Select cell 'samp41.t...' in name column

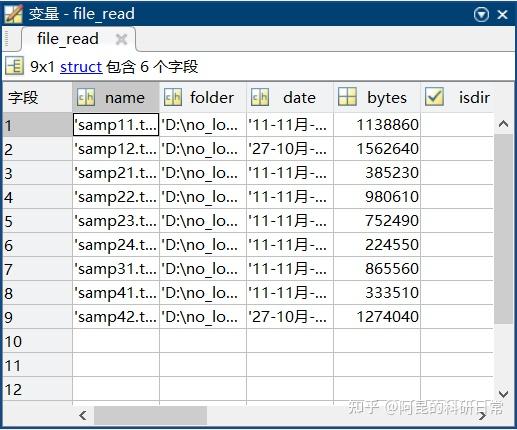116,293
